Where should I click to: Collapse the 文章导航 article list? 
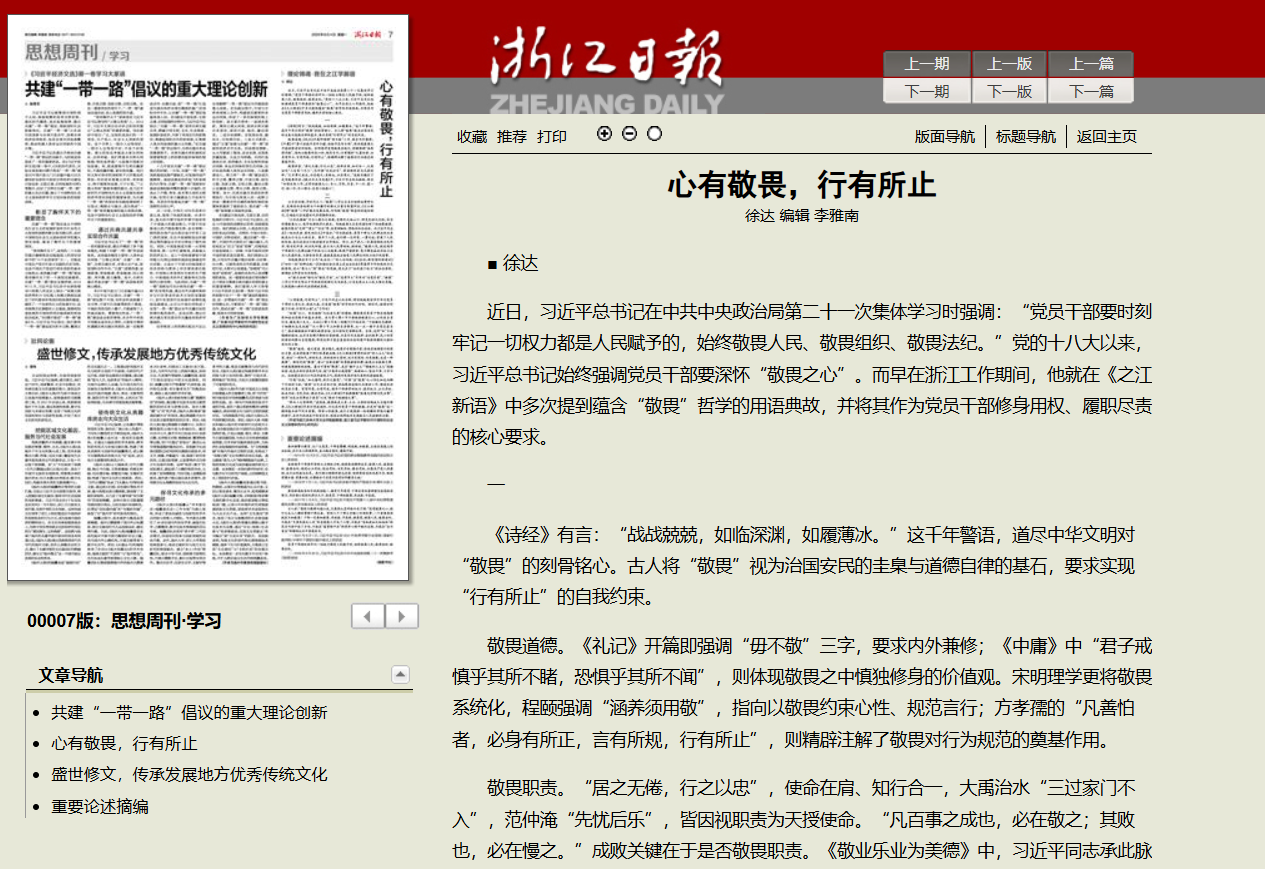pos(400,674)
